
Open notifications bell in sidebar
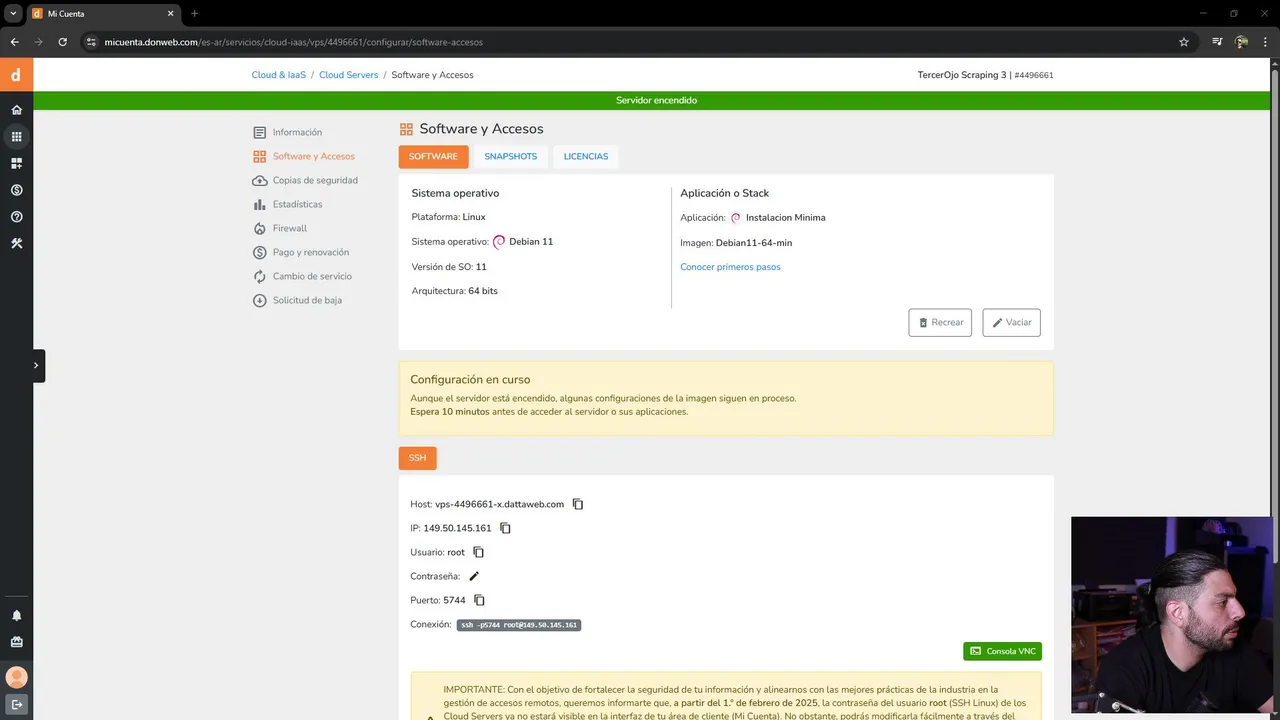pyautogui.click(x=16, y=616)
